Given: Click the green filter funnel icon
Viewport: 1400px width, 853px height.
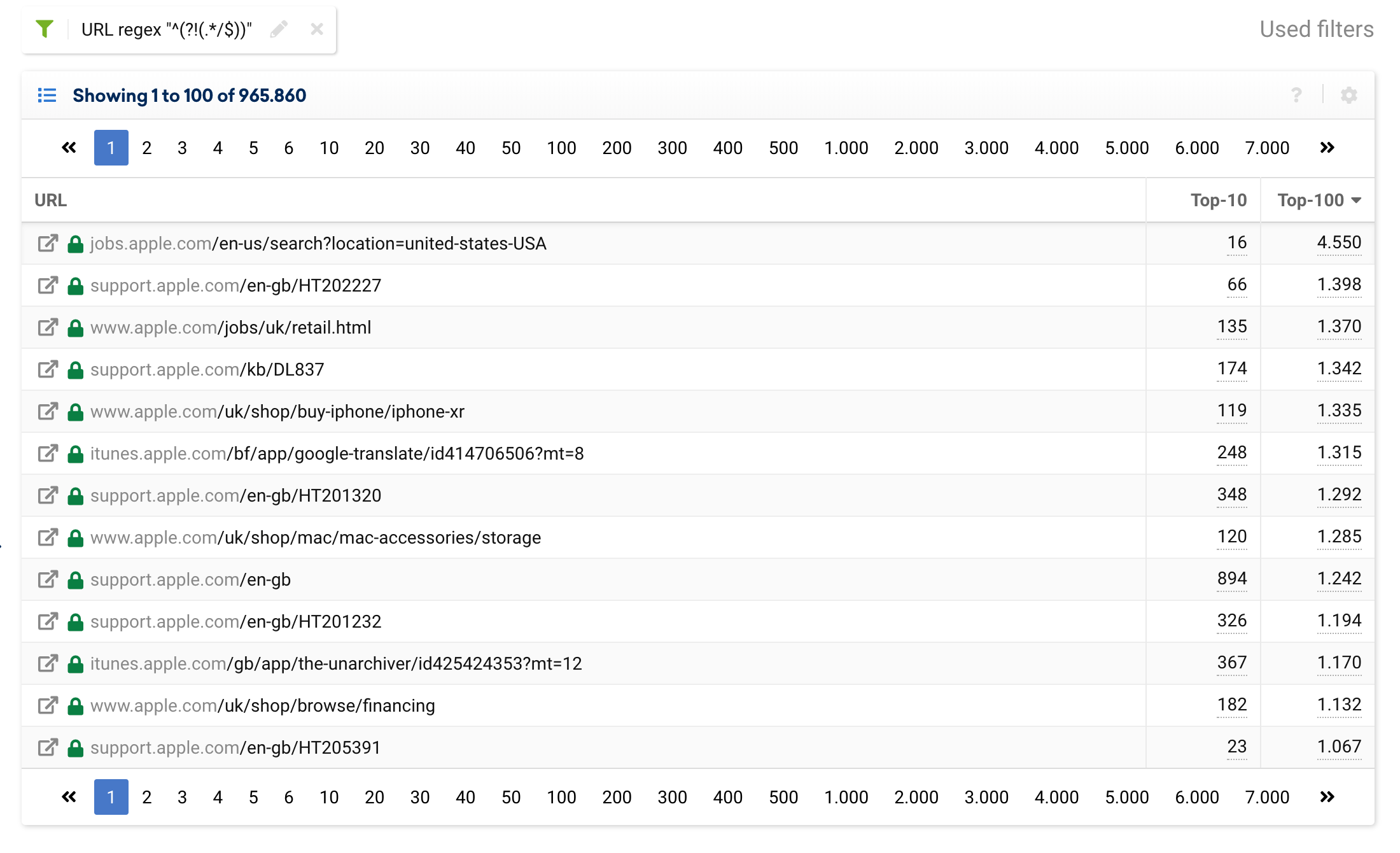Looking at the screenshot, I should pyautogui.click(x=45, y=29).
